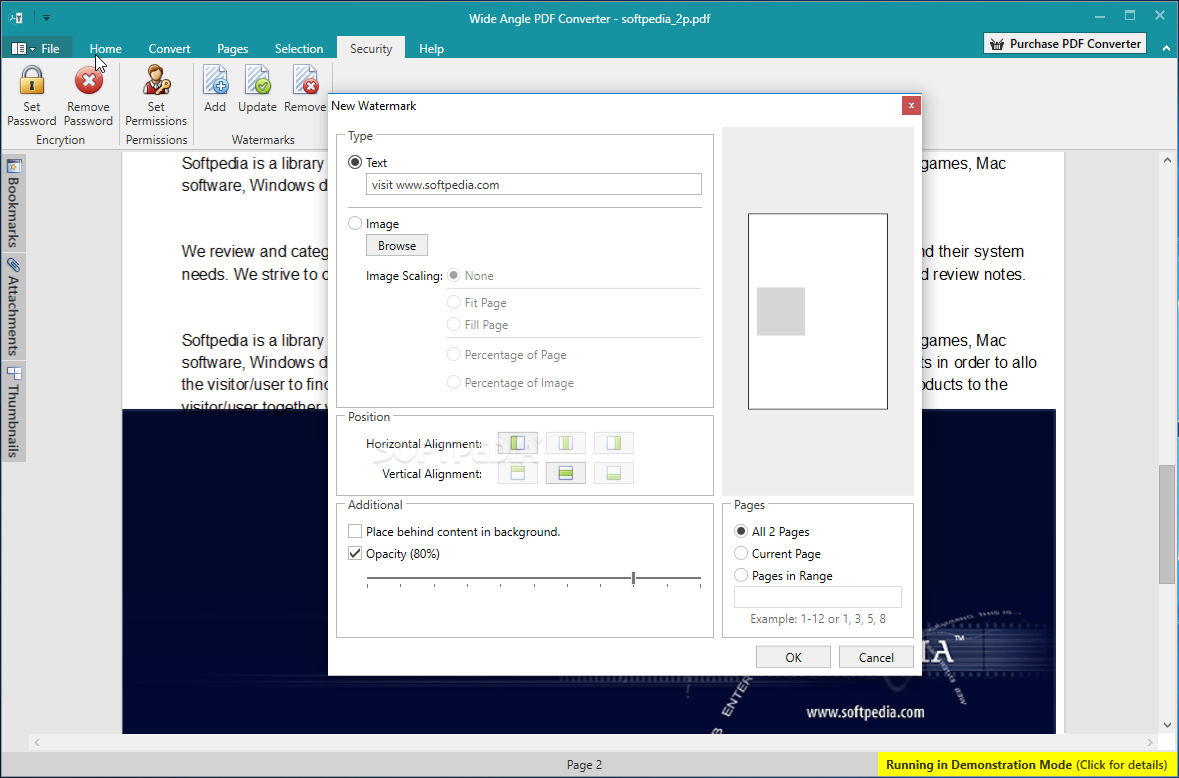
Task: Click the Pages in Range input field
Action: [x=817, y=597]
